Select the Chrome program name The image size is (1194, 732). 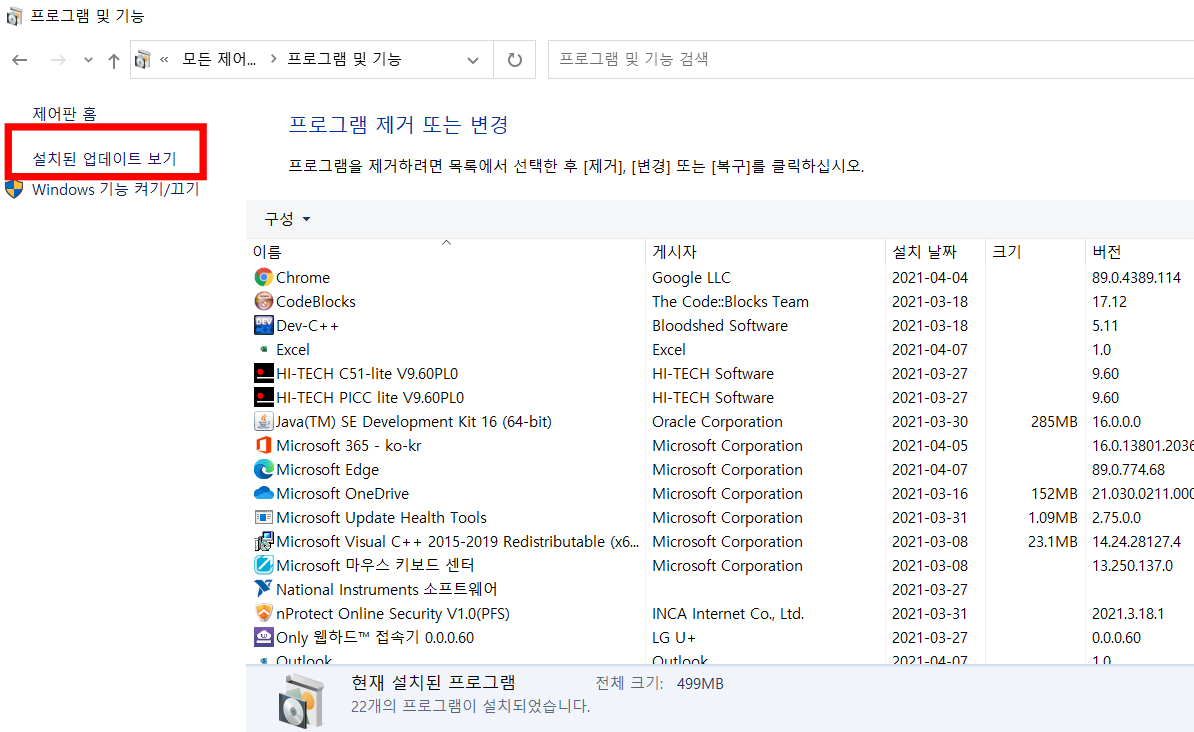pos(303,277)
